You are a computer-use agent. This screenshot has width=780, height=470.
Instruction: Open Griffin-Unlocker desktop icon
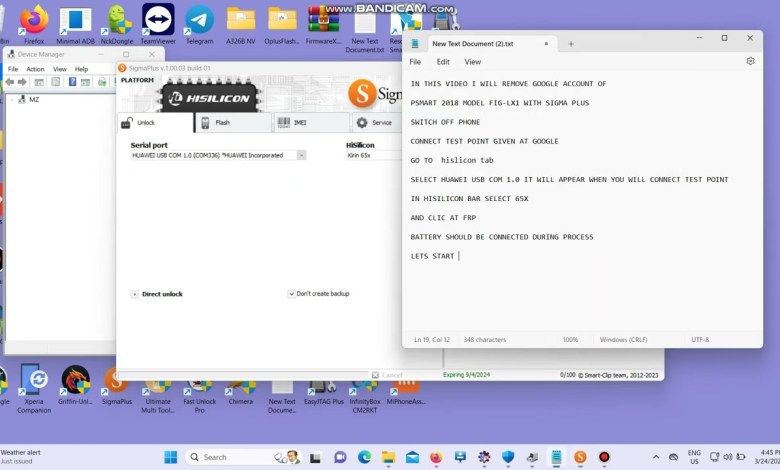[75, 381]
